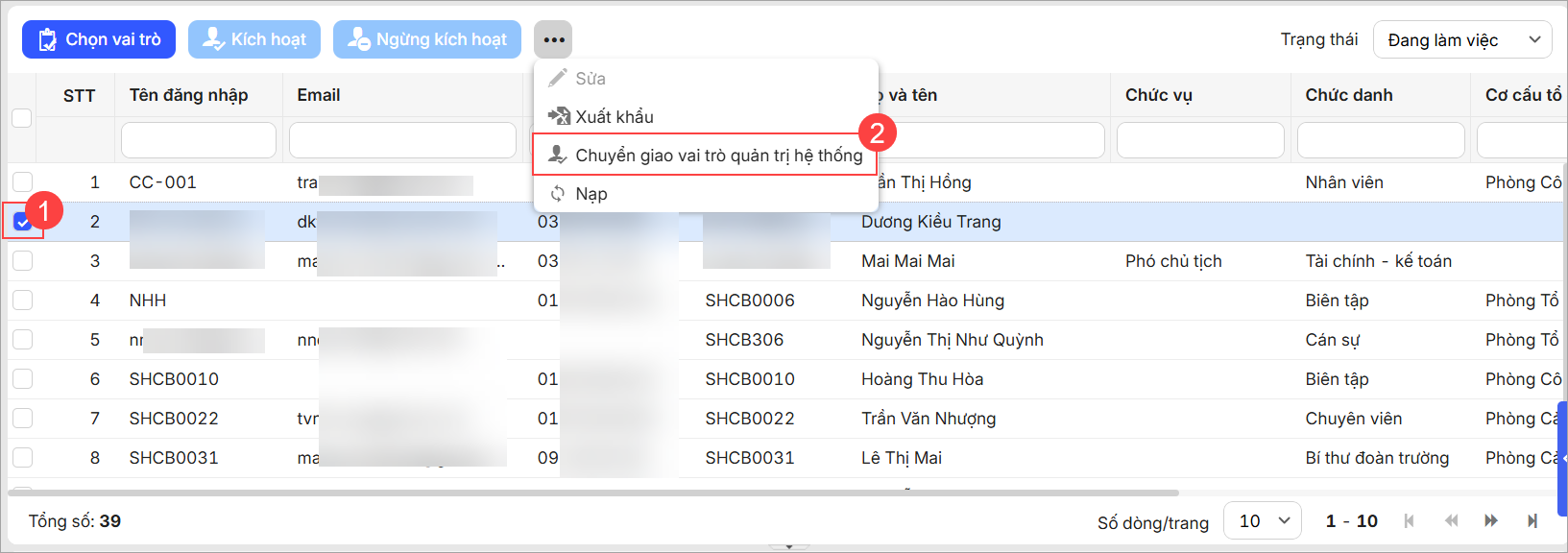
Task: Open the rows per page dropdown
Action: (x=1262, y=520)
